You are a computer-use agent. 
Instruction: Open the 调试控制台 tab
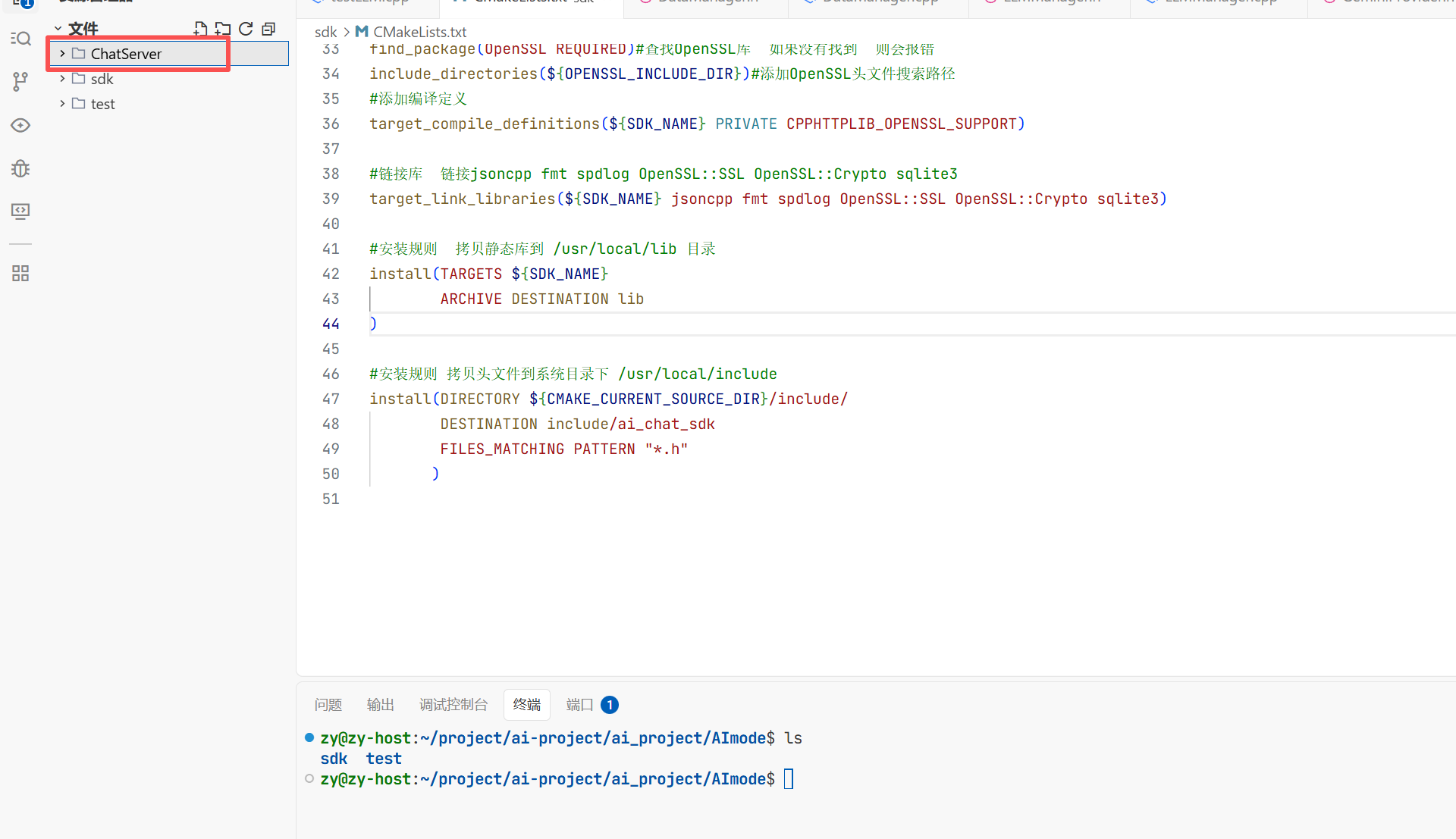click(453, 705)
